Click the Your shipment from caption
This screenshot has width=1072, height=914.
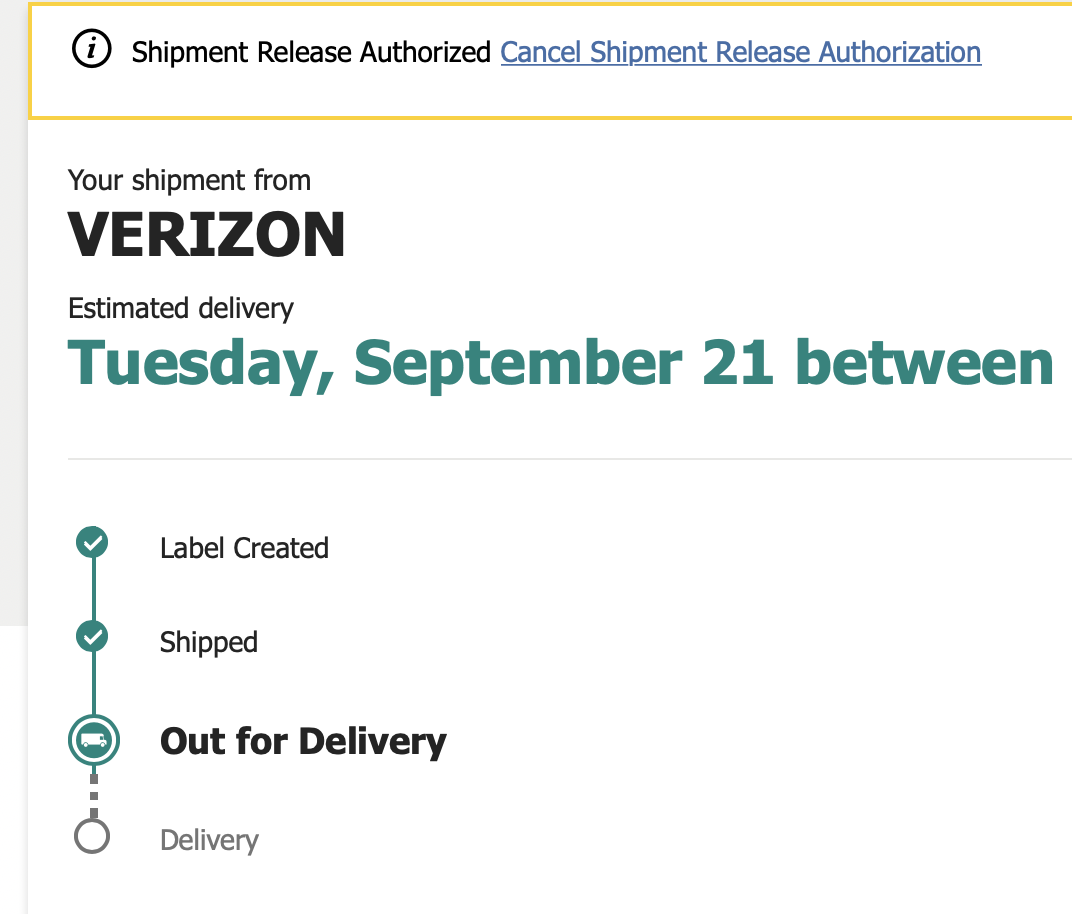tap(189, 180)
